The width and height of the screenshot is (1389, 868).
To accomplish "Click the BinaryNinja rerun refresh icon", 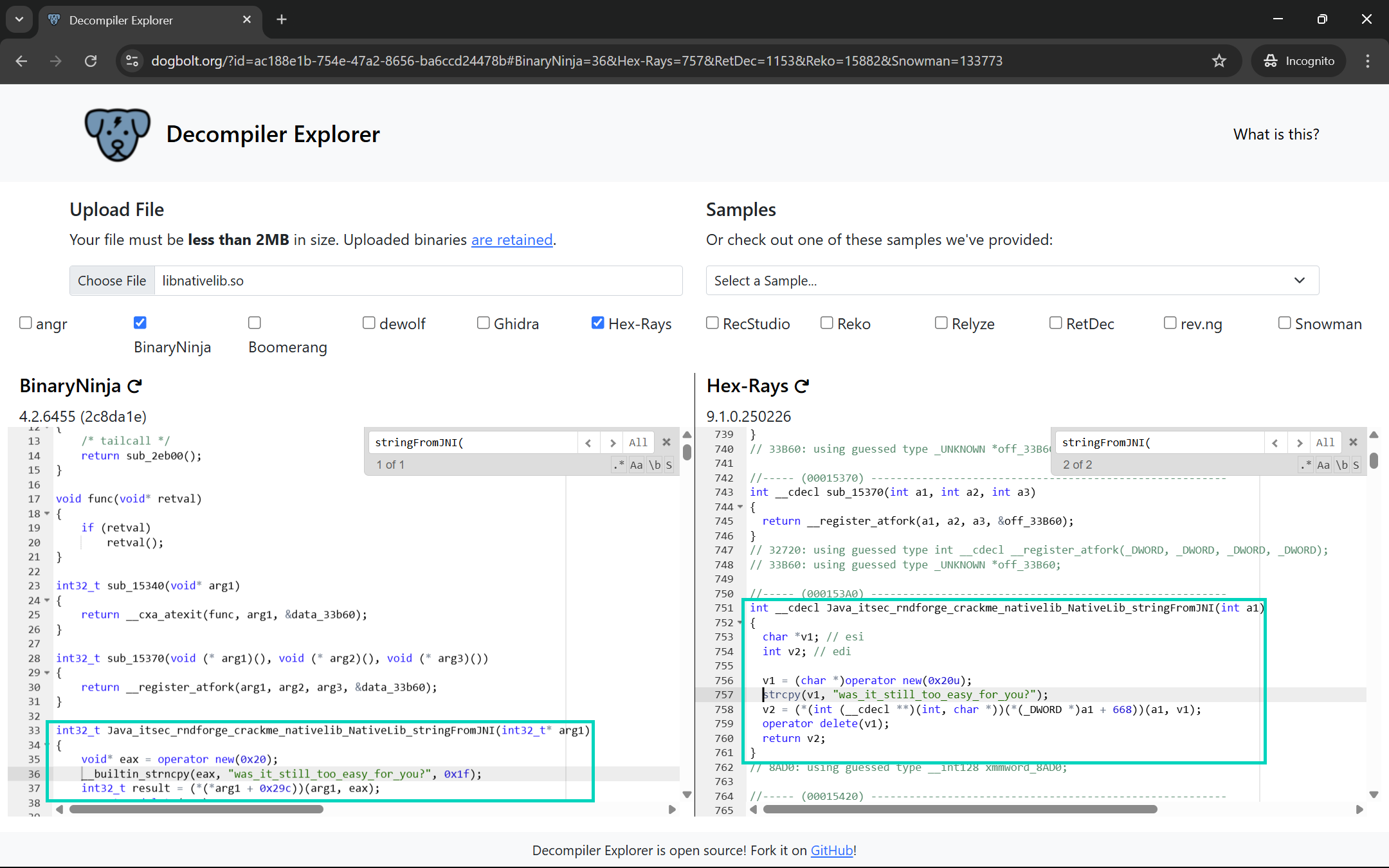I will [x=134, y=386].
